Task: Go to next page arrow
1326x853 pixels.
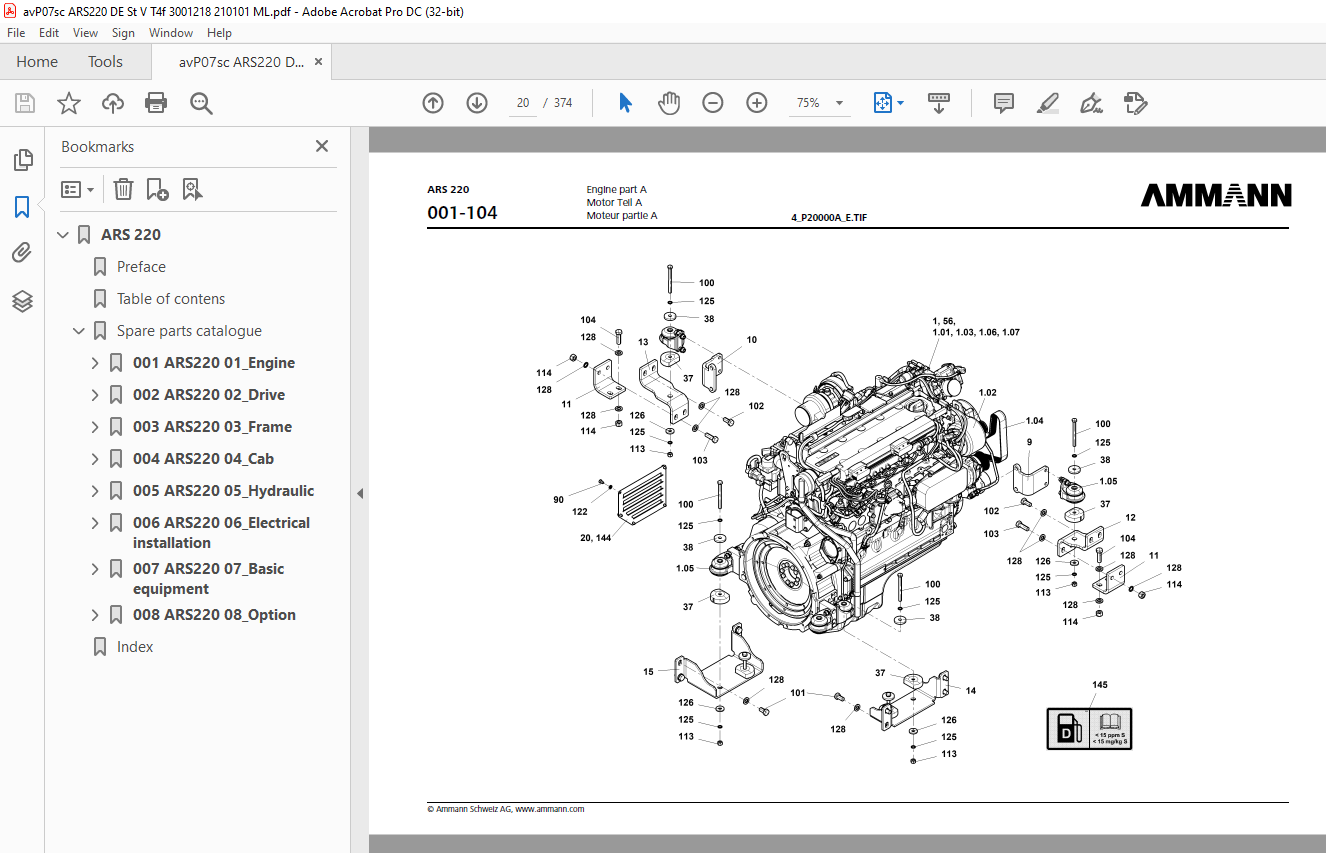Action: [x=477, y=103]
